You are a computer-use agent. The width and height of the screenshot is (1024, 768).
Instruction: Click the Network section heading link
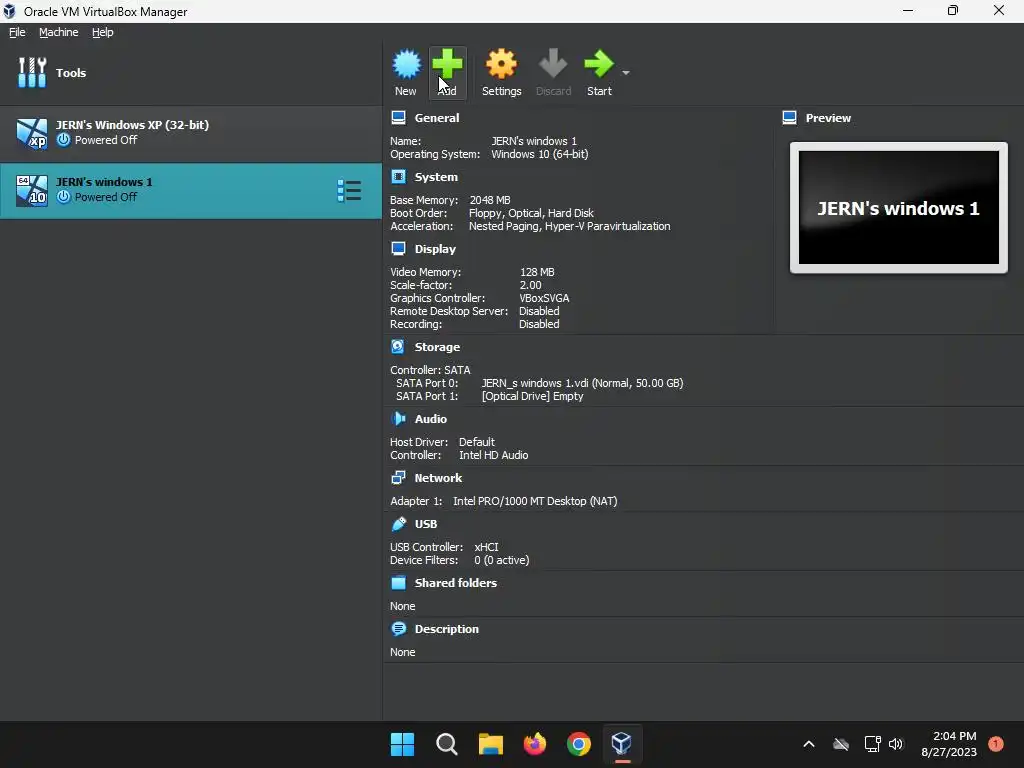438,478
